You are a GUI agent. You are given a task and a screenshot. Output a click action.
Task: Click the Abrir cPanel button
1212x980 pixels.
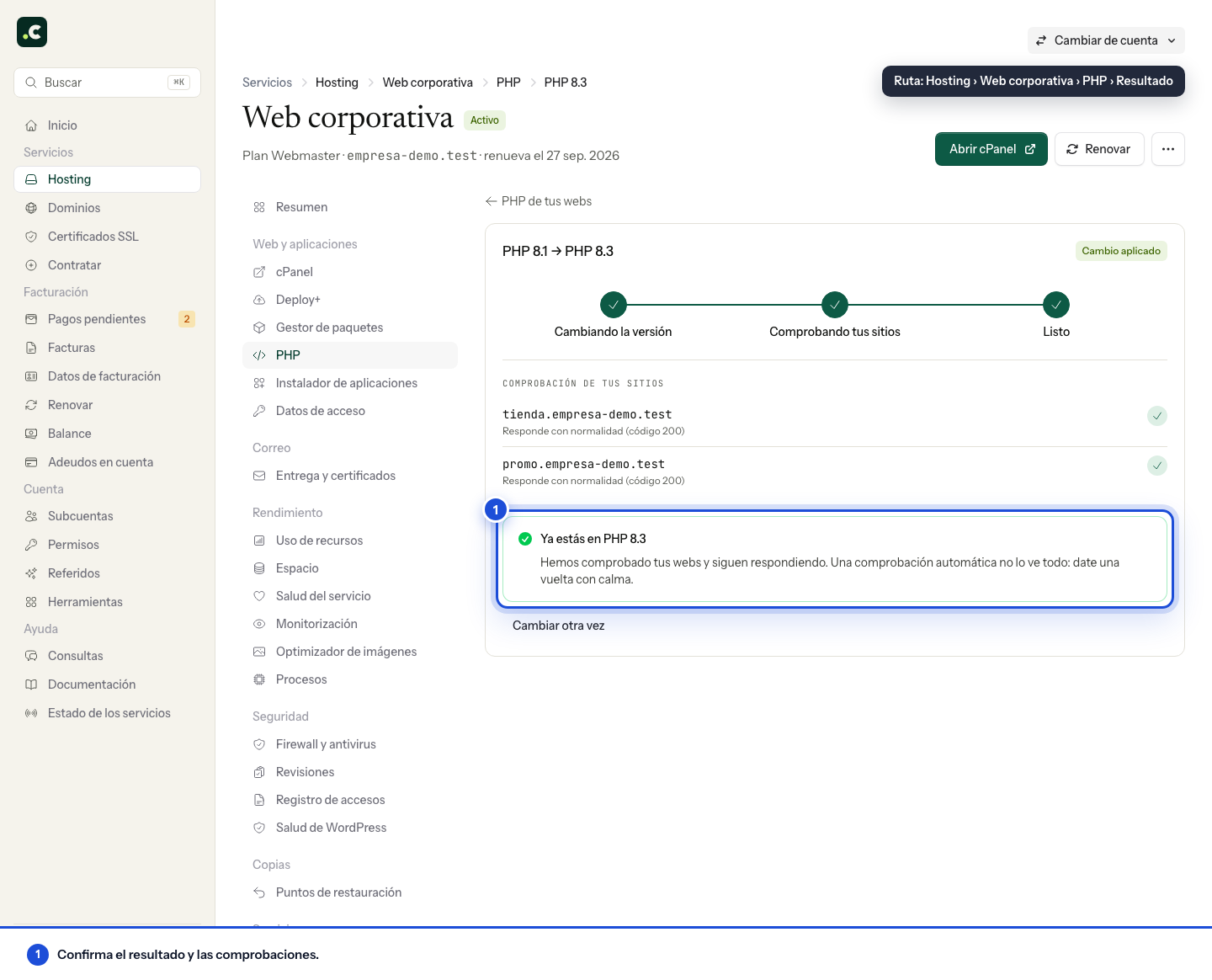click(991, 149)
